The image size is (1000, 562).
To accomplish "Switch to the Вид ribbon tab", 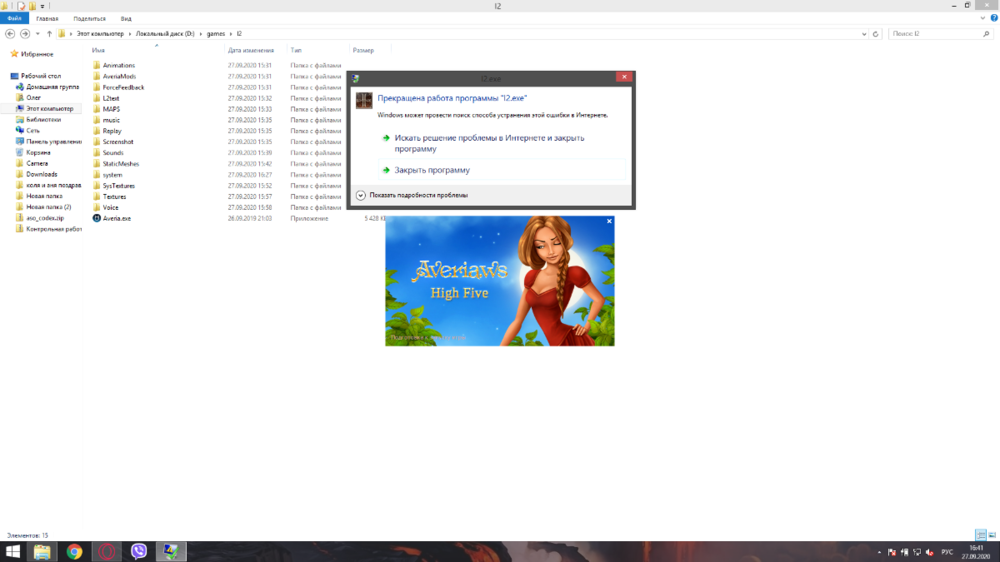I will click(x=126, y=18).
